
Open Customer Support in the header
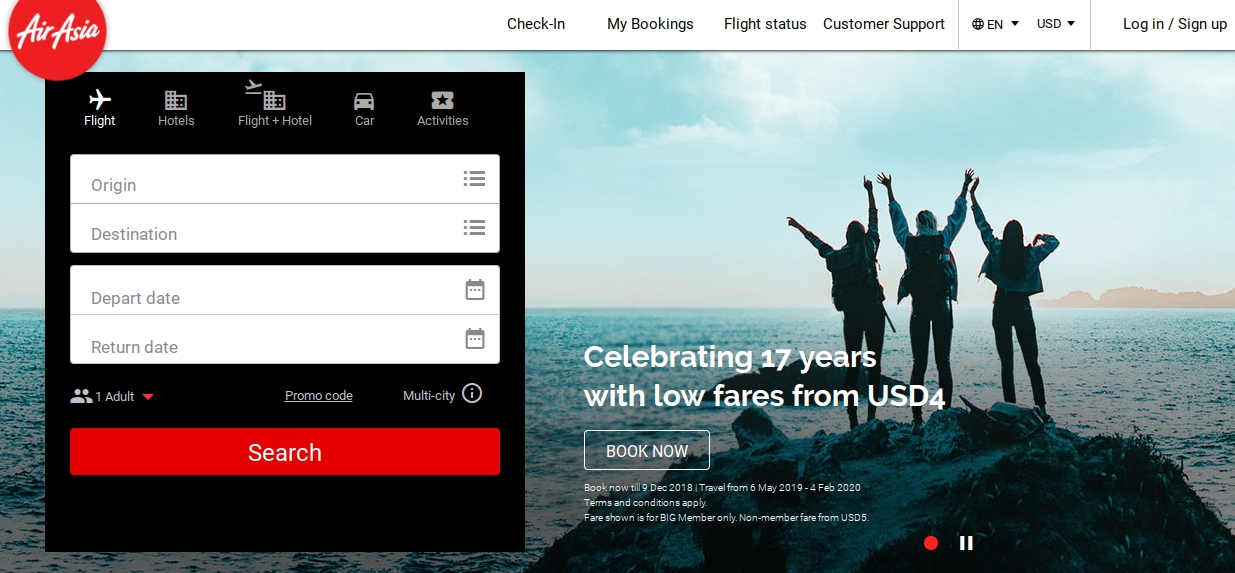click(x=884, y=24)
